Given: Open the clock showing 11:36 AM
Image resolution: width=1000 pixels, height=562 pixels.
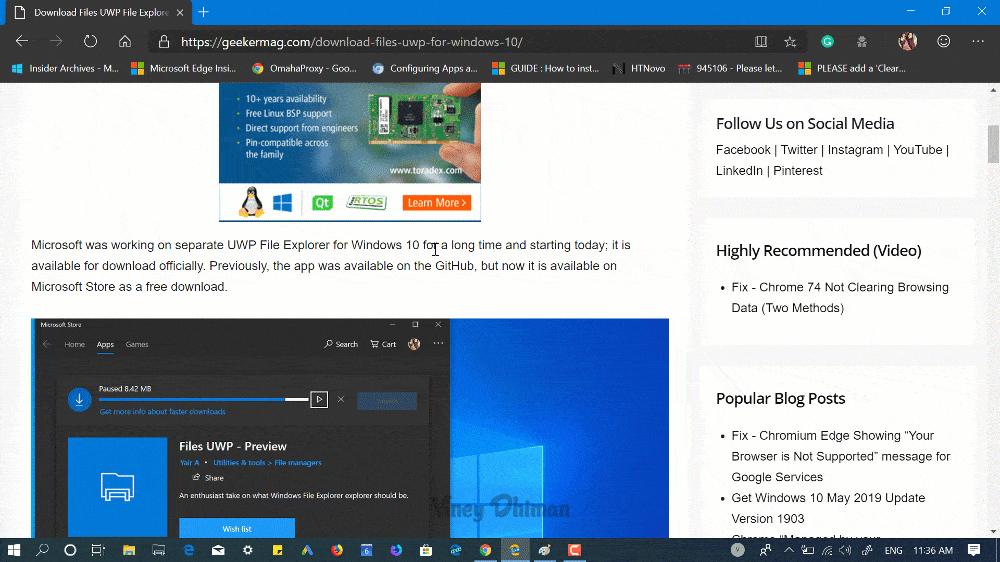Looking at the screenshot, I should point(933,550).
